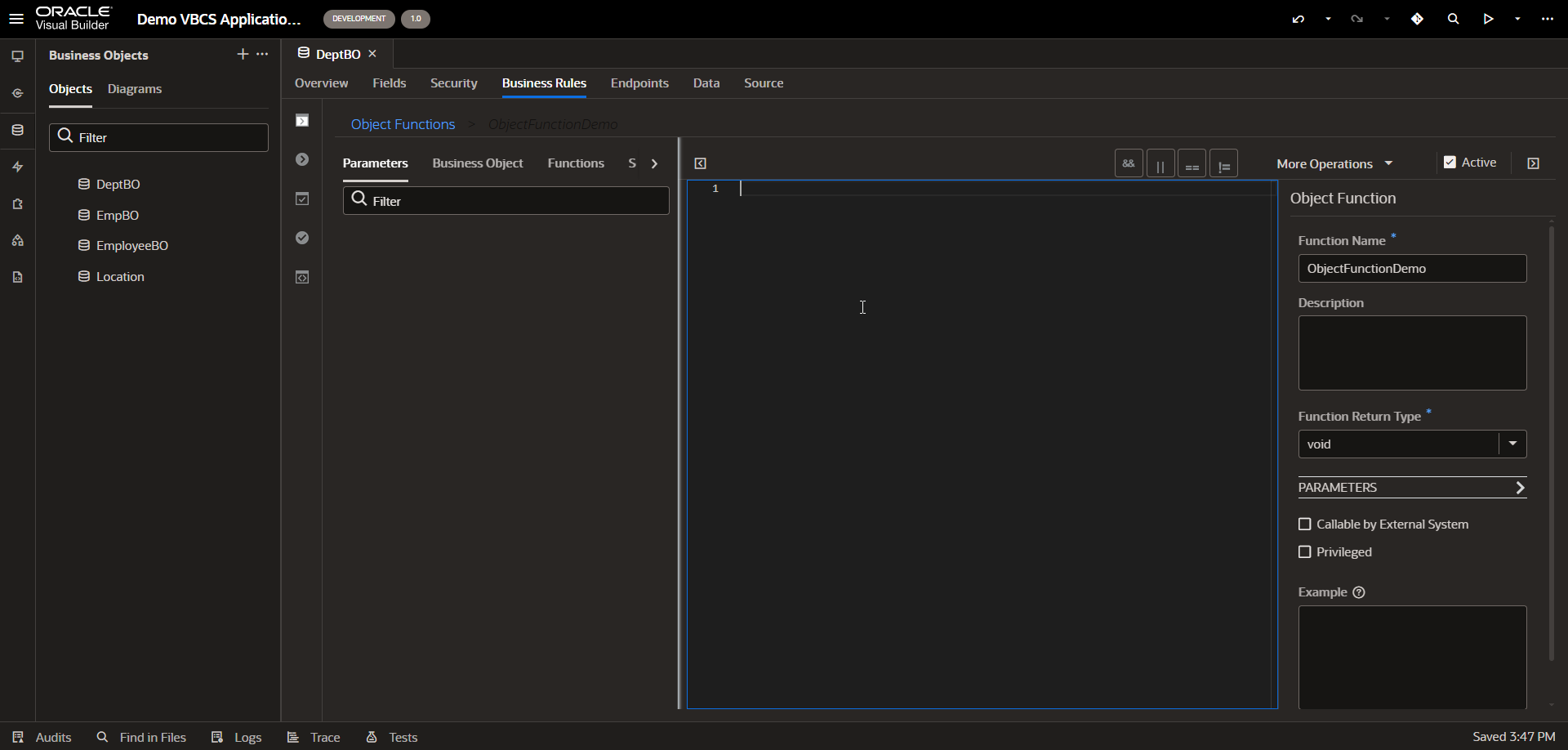Open the Processes lightning-bolt navigator icon
Viewport: 1568px width, 750px height.
(x=17, y=167)
